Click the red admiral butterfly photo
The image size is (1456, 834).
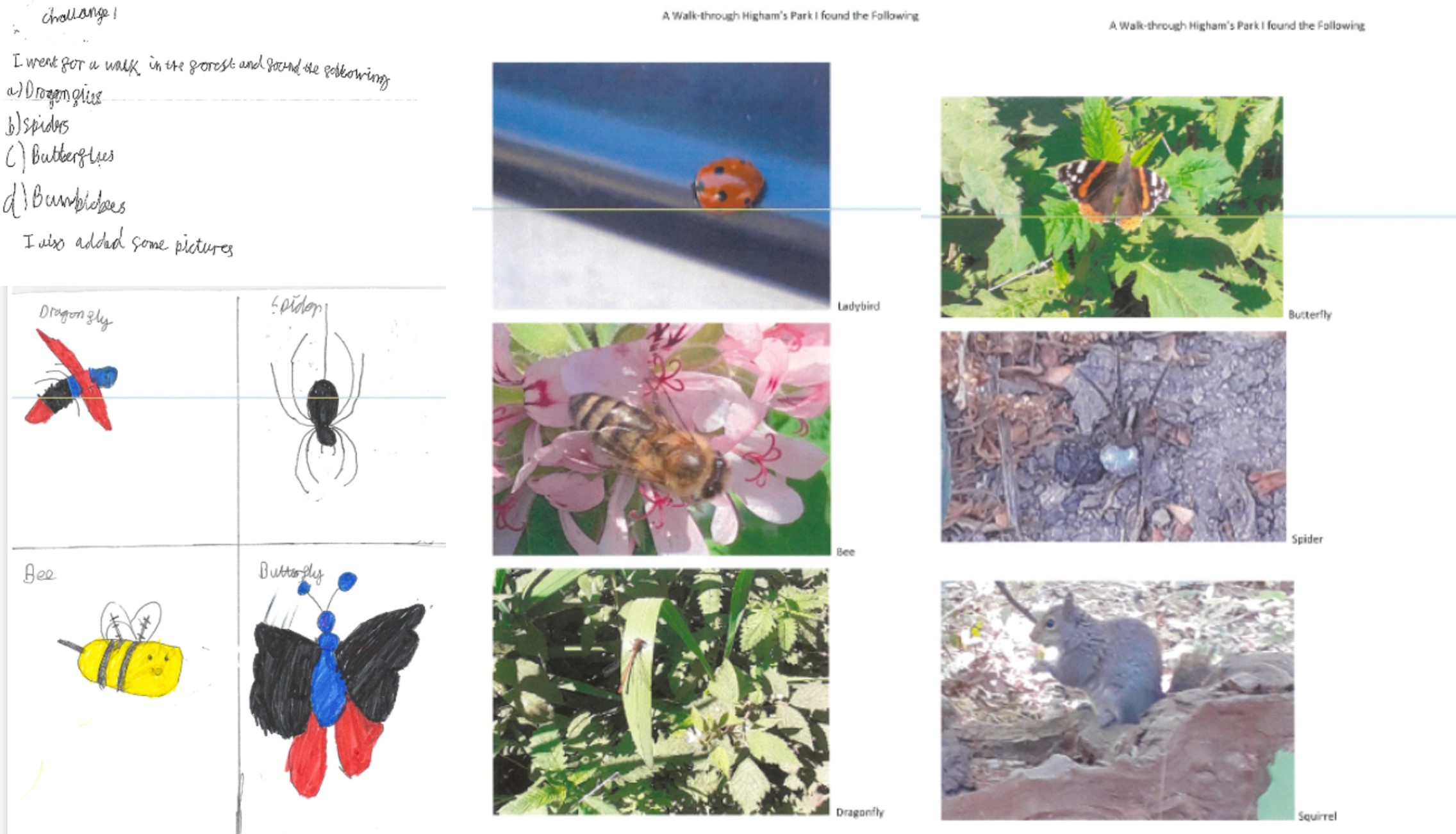pyautogui.click(x=1112, y=207)
